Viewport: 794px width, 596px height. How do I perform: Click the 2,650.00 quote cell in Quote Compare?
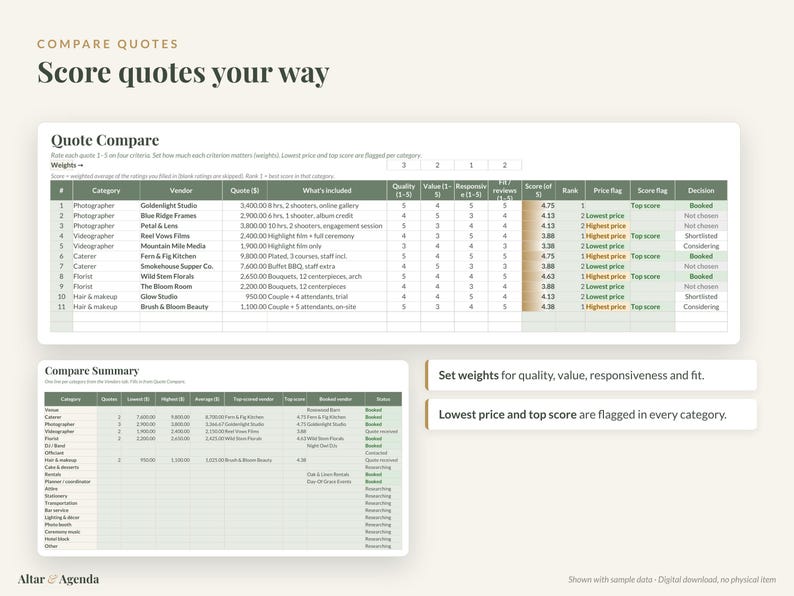(245, 276)
